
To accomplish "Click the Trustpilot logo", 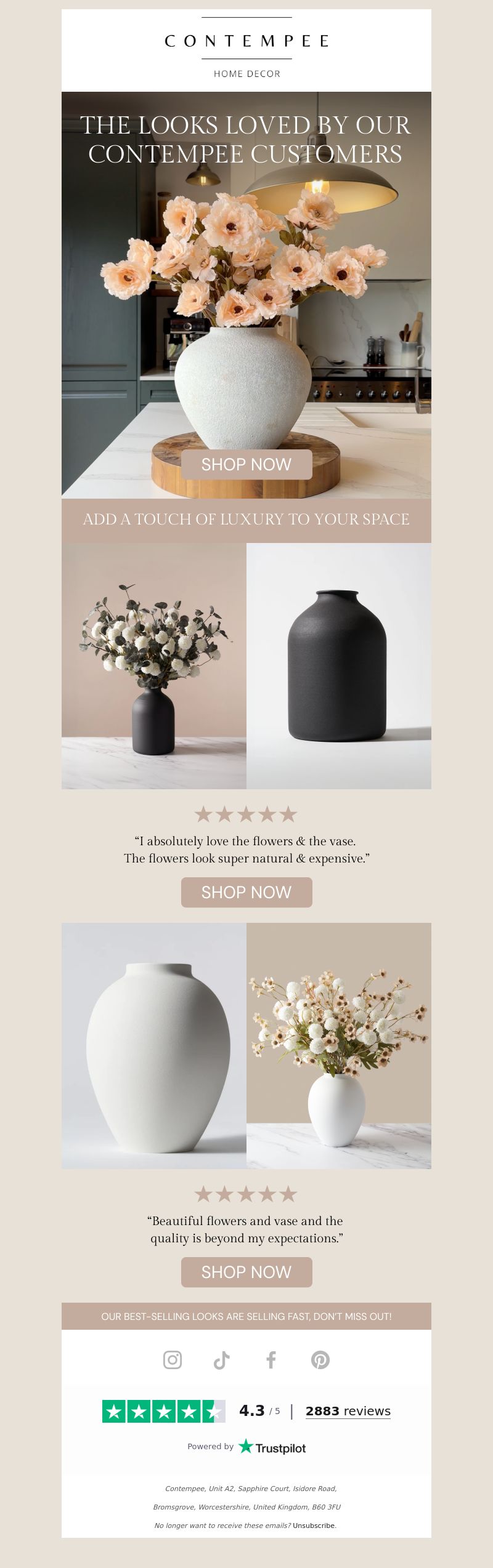I will coord(272,1447).
